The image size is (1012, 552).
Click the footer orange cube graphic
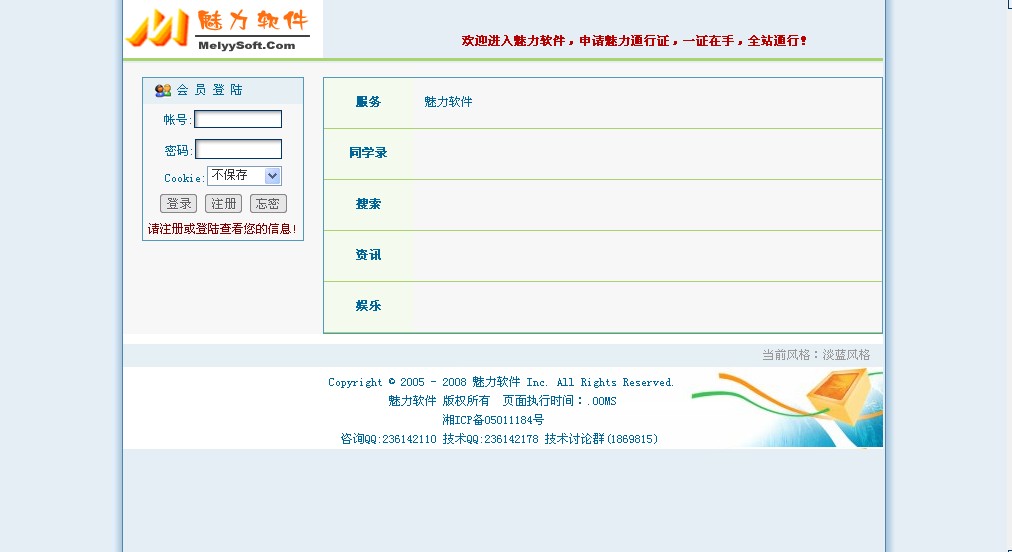click(839, 395)
